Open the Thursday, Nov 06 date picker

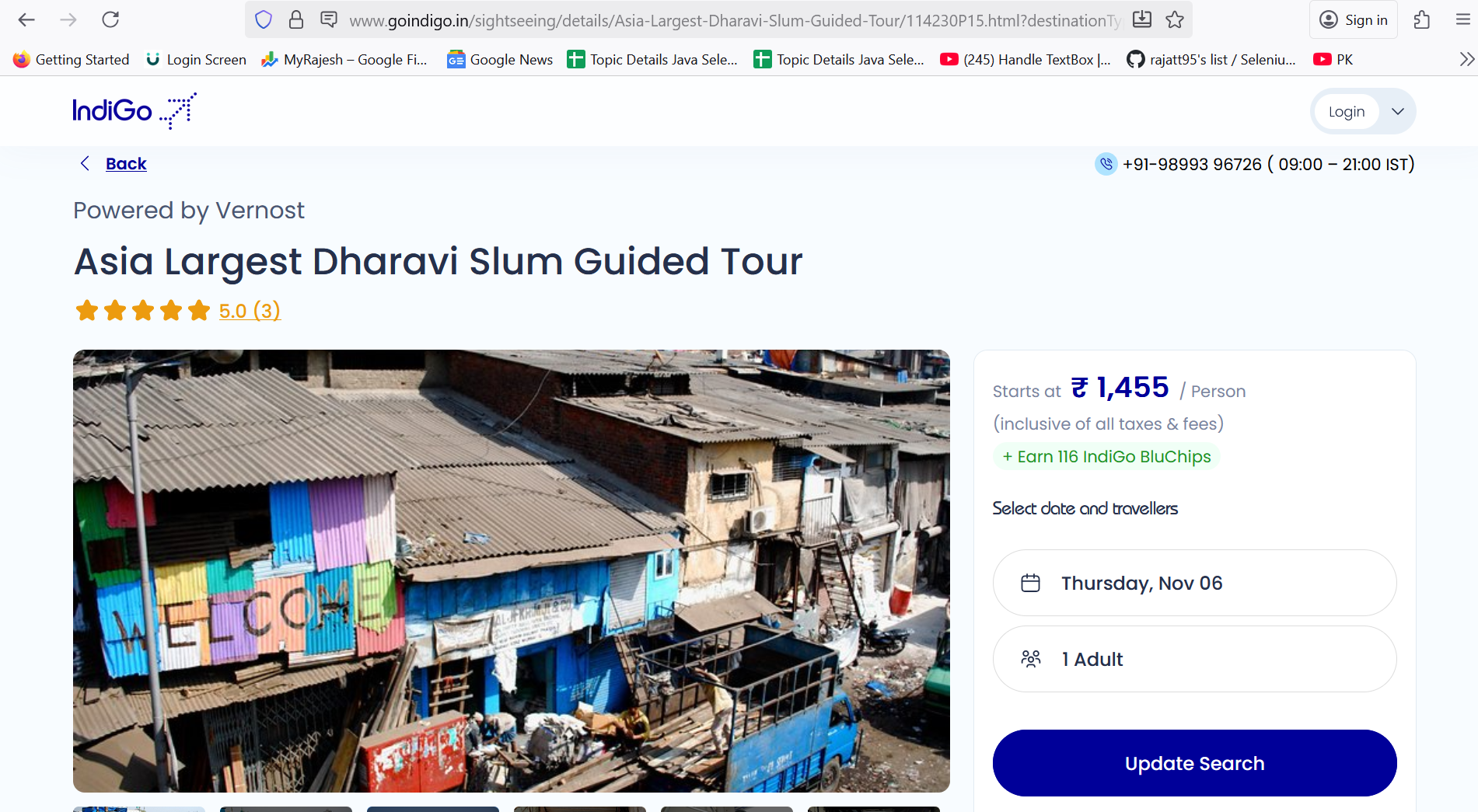1194,583
